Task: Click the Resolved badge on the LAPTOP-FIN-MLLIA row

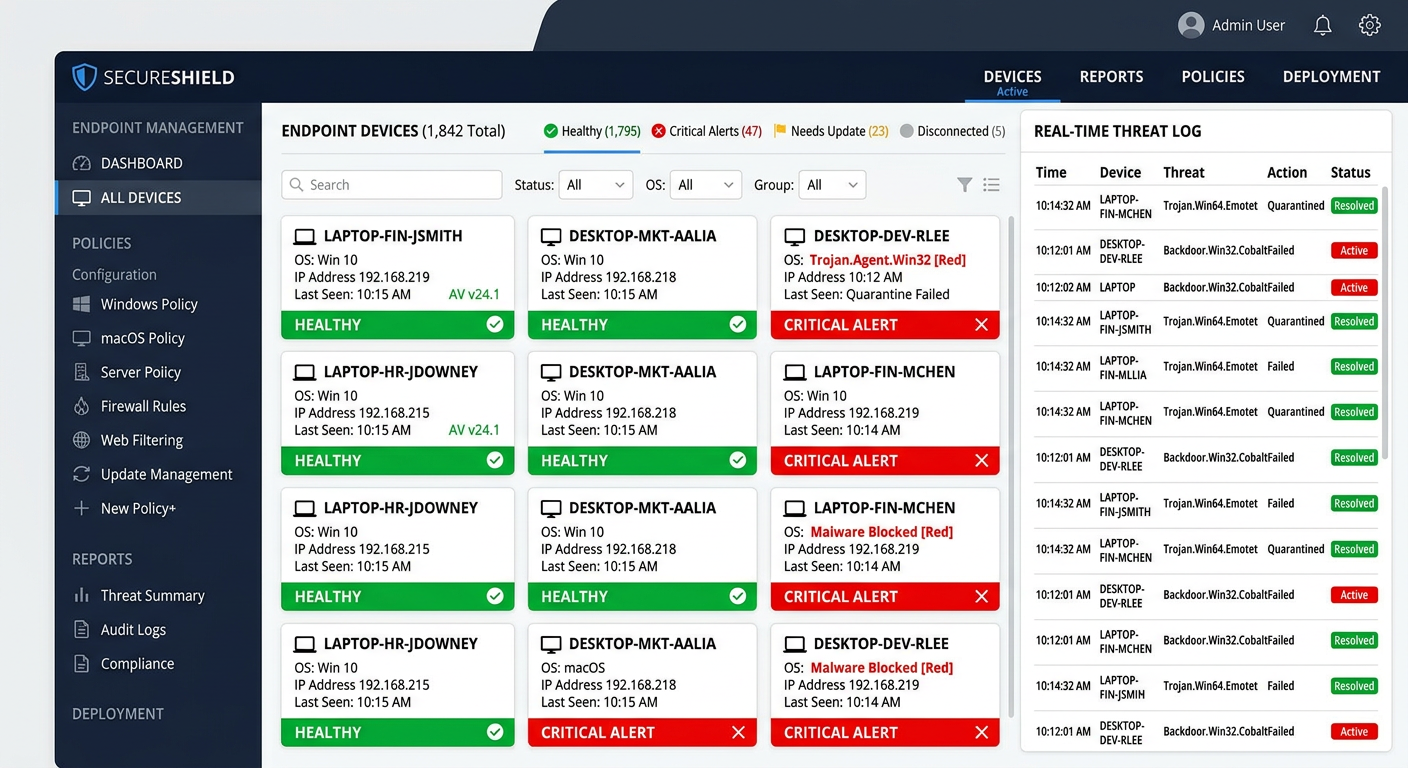Action: pyautogui.click(x=1354, y=367)
